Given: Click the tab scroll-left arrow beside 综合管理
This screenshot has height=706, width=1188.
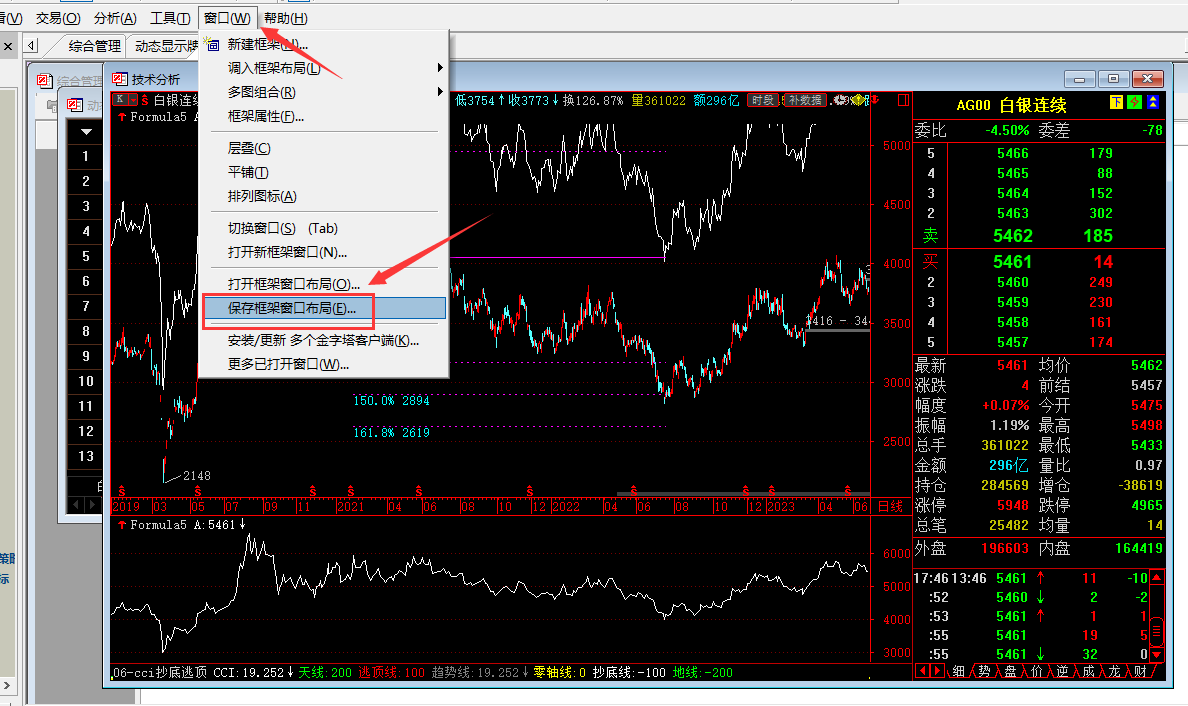Looking at the screenshot, I should (31, 46).
